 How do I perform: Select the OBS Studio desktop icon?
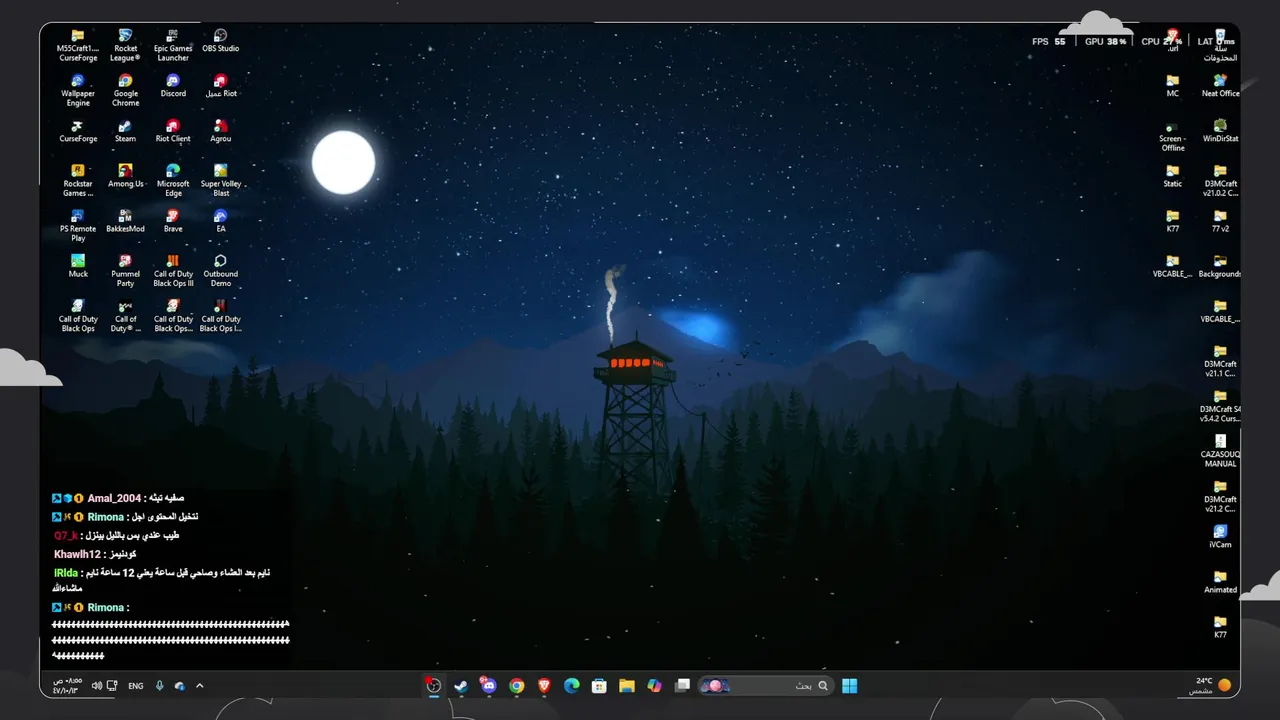point(221,41)
